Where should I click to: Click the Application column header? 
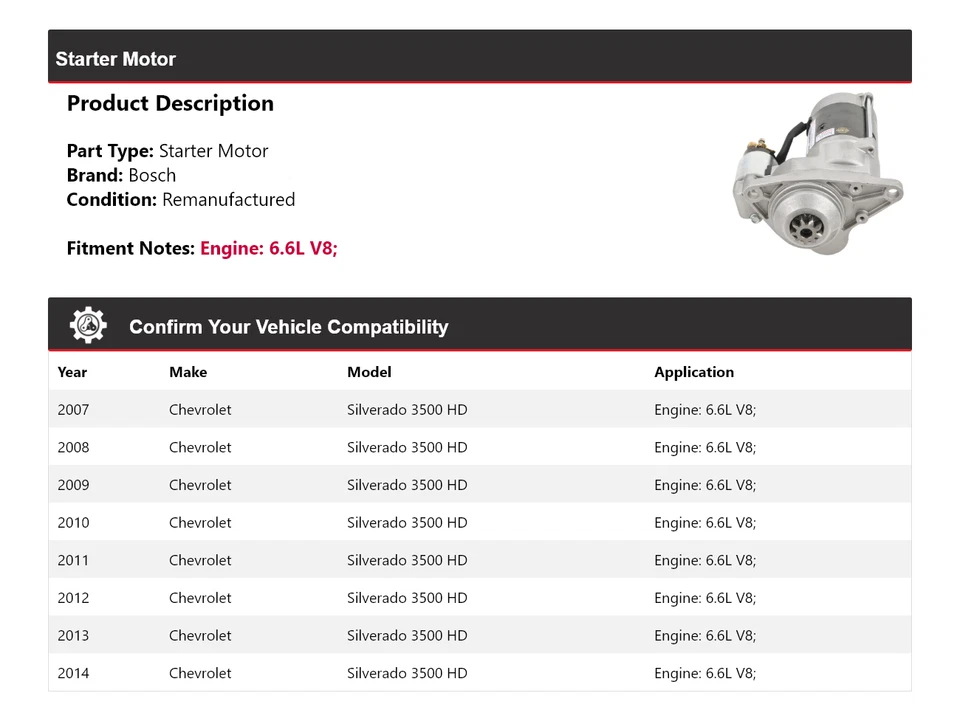click(x=694, y=372)
